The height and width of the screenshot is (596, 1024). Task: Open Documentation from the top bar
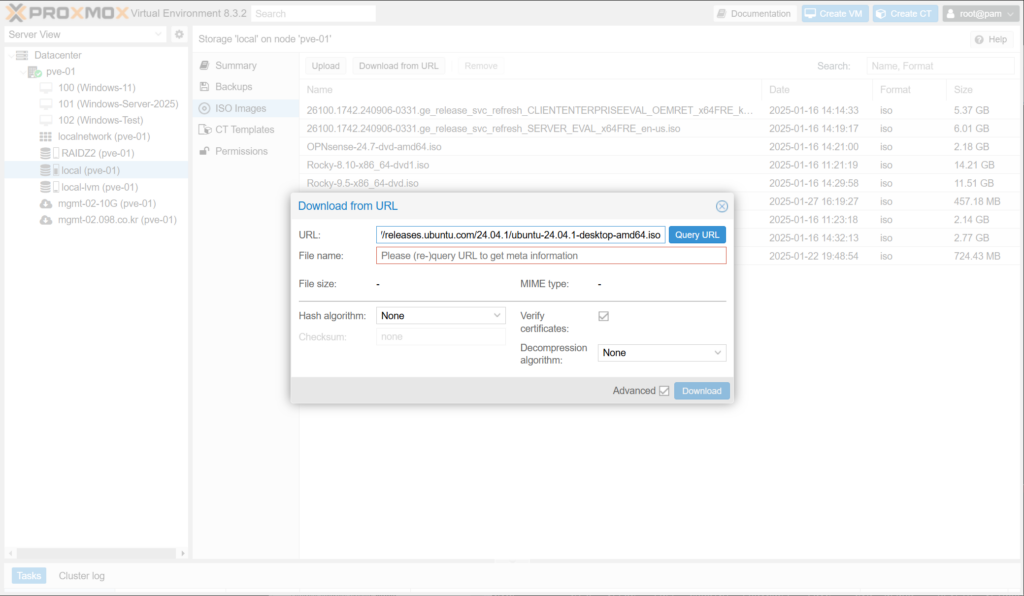click(754, 14)
